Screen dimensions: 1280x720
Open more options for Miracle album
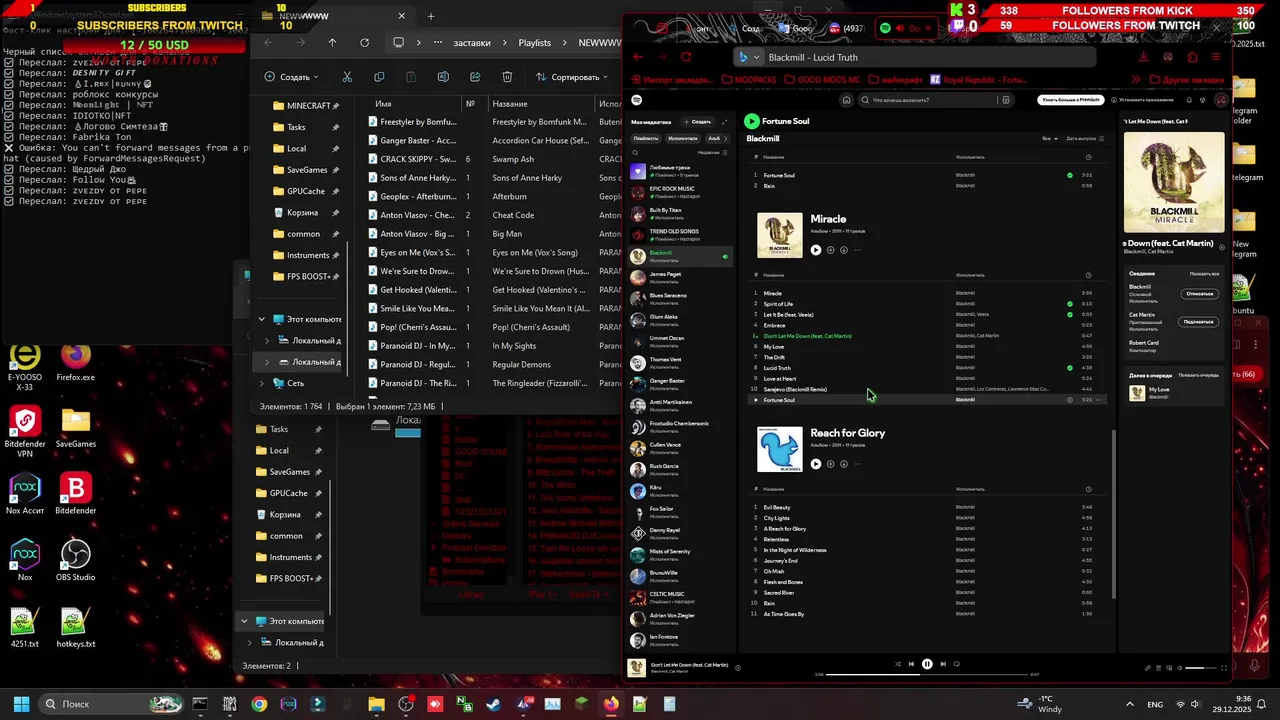(x=857, y=250)
